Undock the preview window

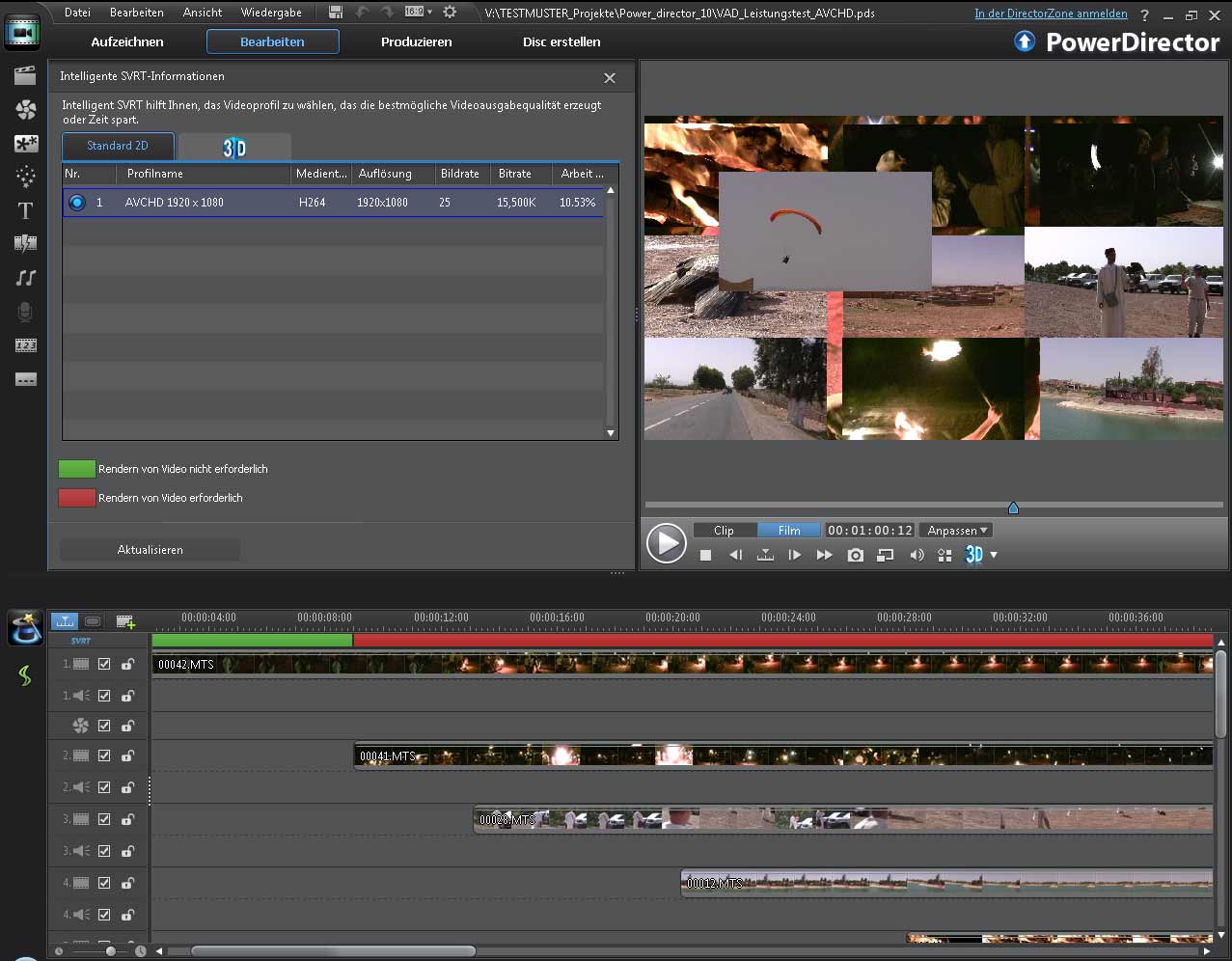coord(885,555)
